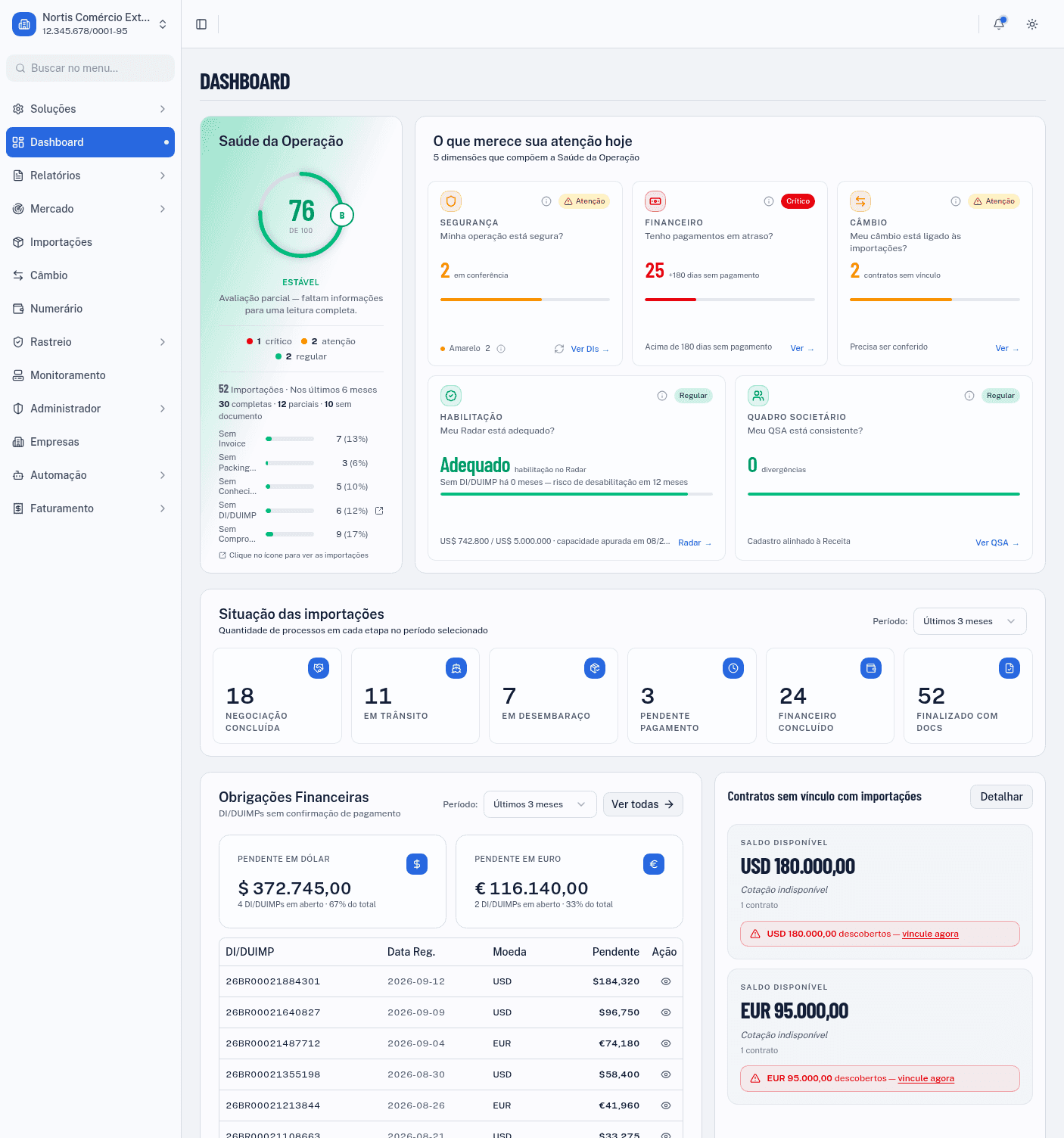Click the info icon on Habilitação card
This screenshot has width=1064, height=1138.
pyautogui.click(x=662, y=396)
